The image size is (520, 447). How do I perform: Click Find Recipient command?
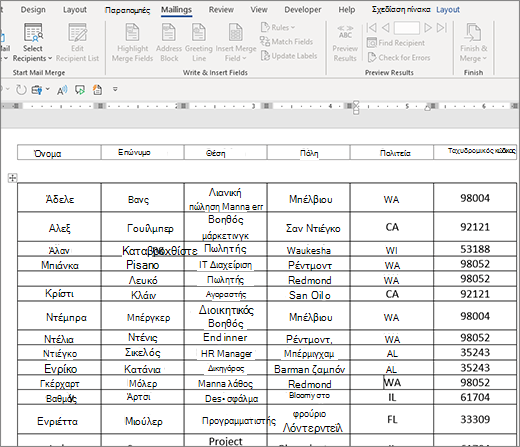pyautogui.click(x=396, y=43)
